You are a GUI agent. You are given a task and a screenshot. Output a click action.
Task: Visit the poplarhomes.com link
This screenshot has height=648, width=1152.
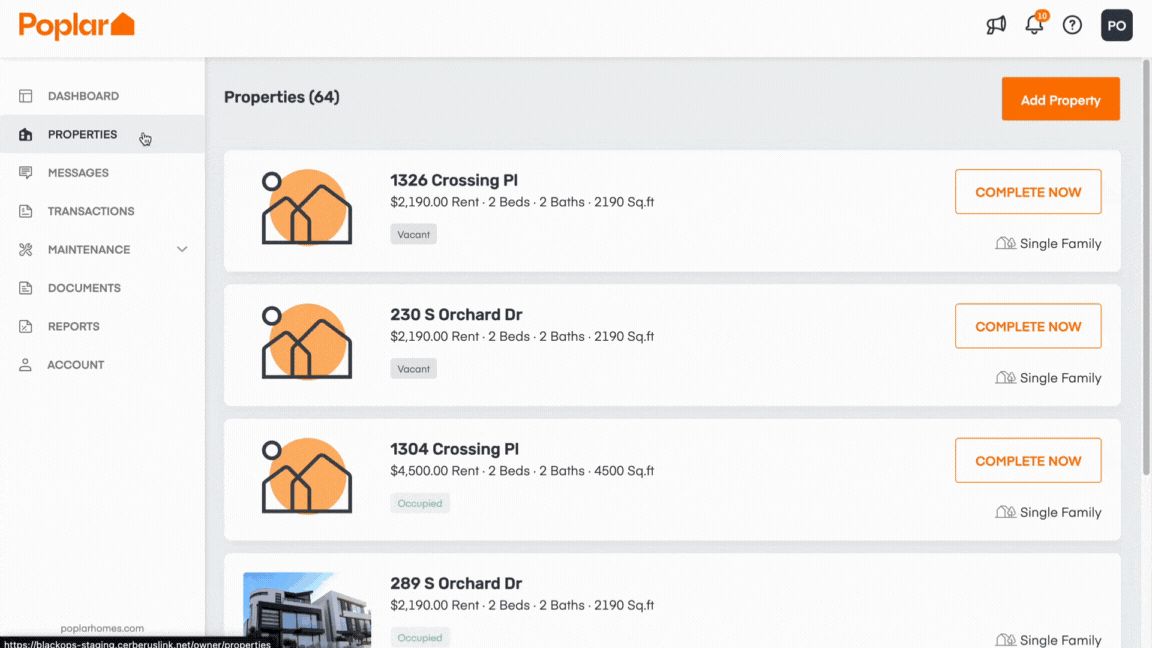pyautogui.click(x=102, y=628)
